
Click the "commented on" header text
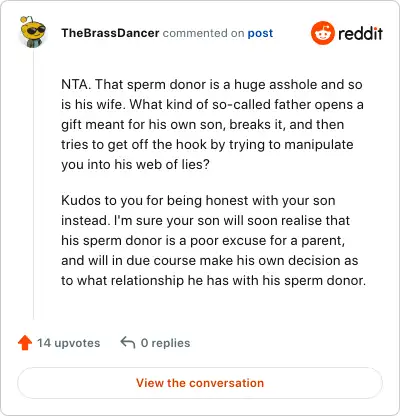[203, 33]
